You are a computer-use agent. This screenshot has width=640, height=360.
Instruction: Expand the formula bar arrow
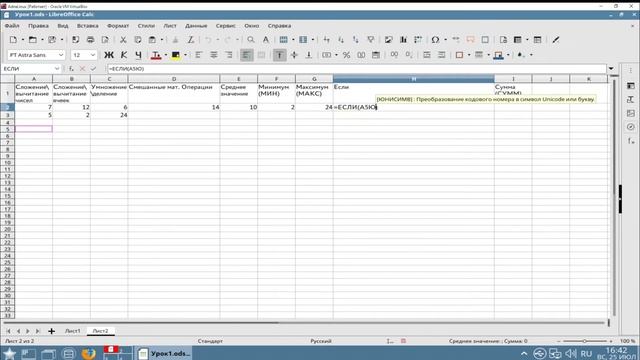[611, 69]
